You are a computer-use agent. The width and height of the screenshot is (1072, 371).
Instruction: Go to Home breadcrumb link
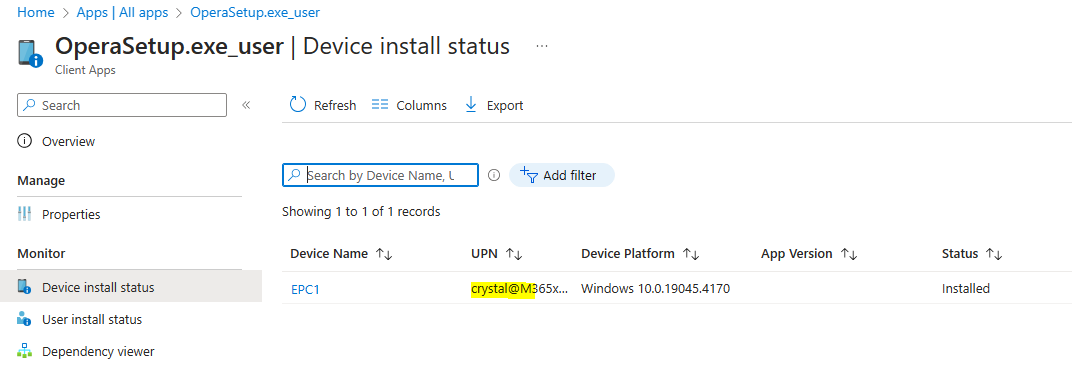click(x=36, y=12)
